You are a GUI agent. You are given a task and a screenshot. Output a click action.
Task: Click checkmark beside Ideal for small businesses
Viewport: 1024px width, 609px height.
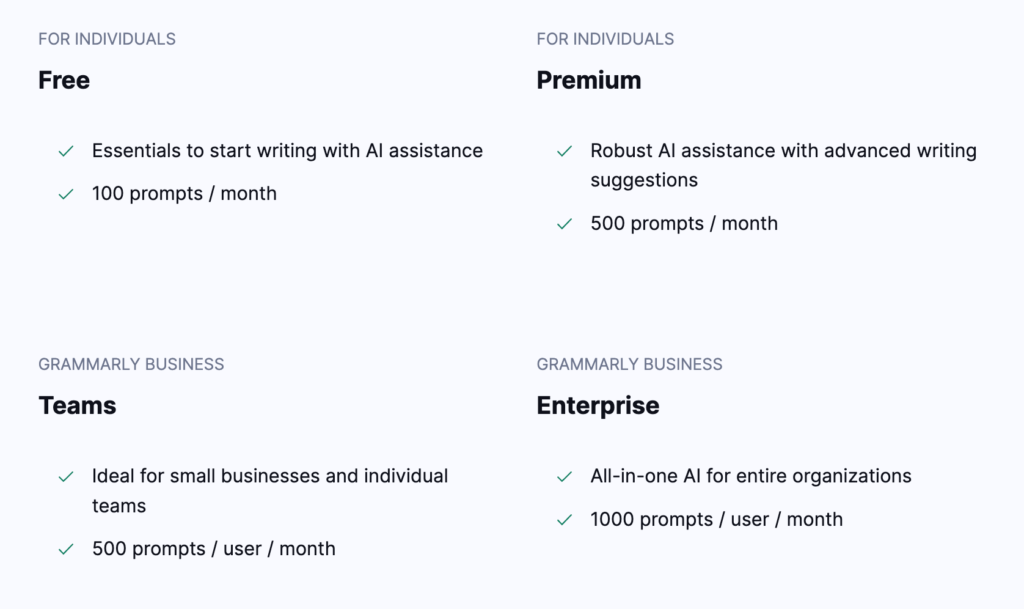click(66, 477)
